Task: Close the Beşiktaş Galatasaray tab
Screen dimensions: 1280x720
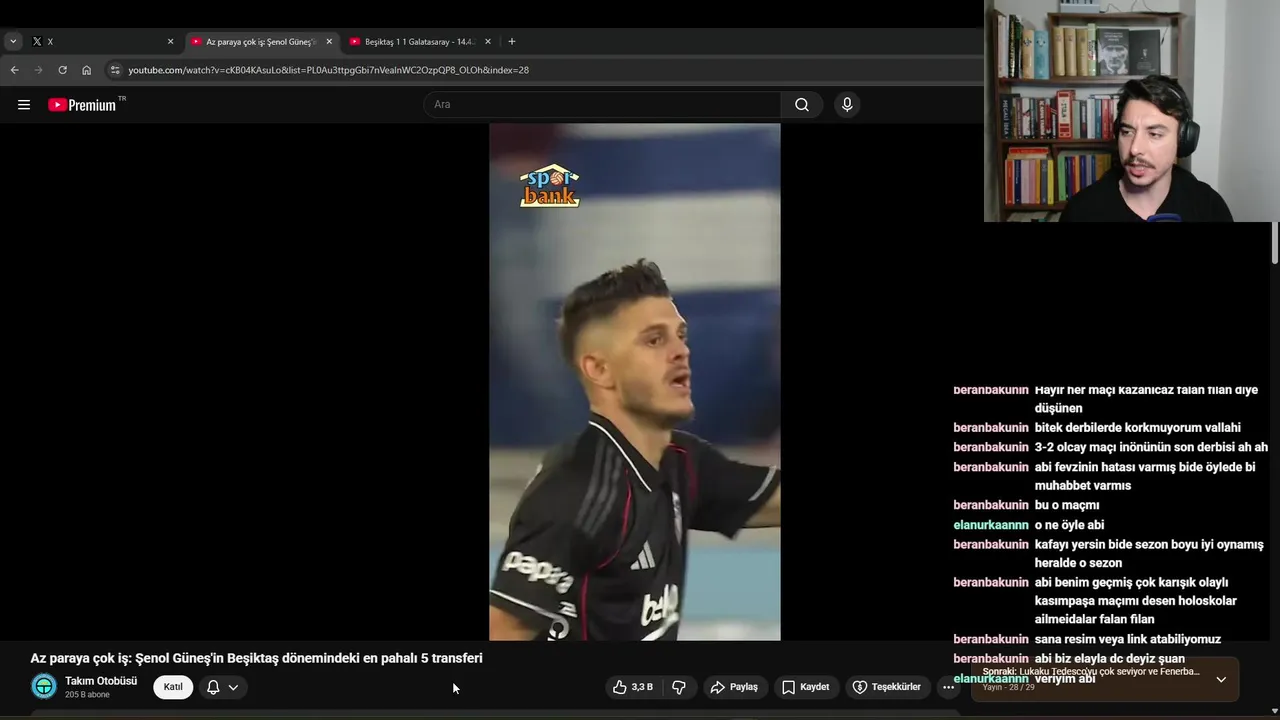Action: coord(488,41)
